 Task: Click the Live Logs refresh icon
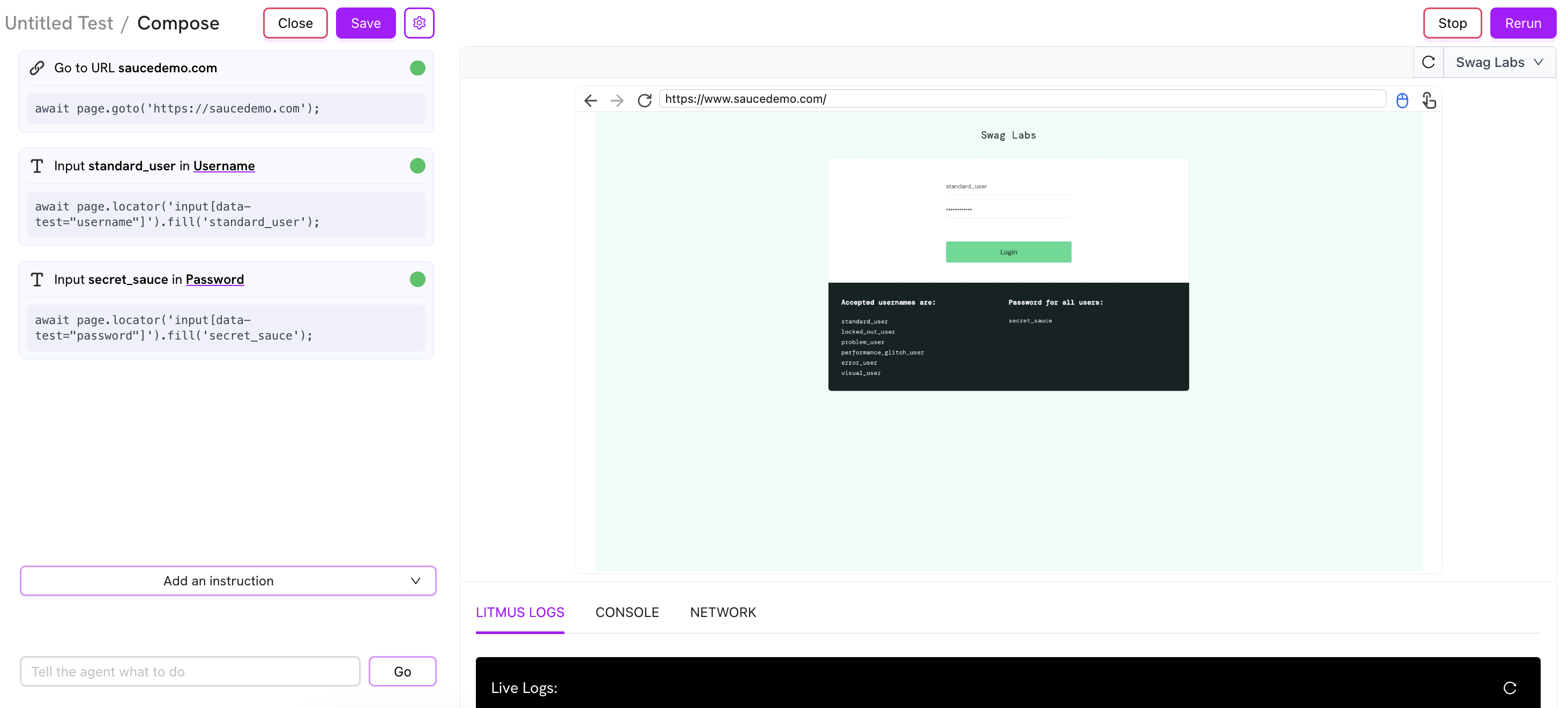point(1509,688)
